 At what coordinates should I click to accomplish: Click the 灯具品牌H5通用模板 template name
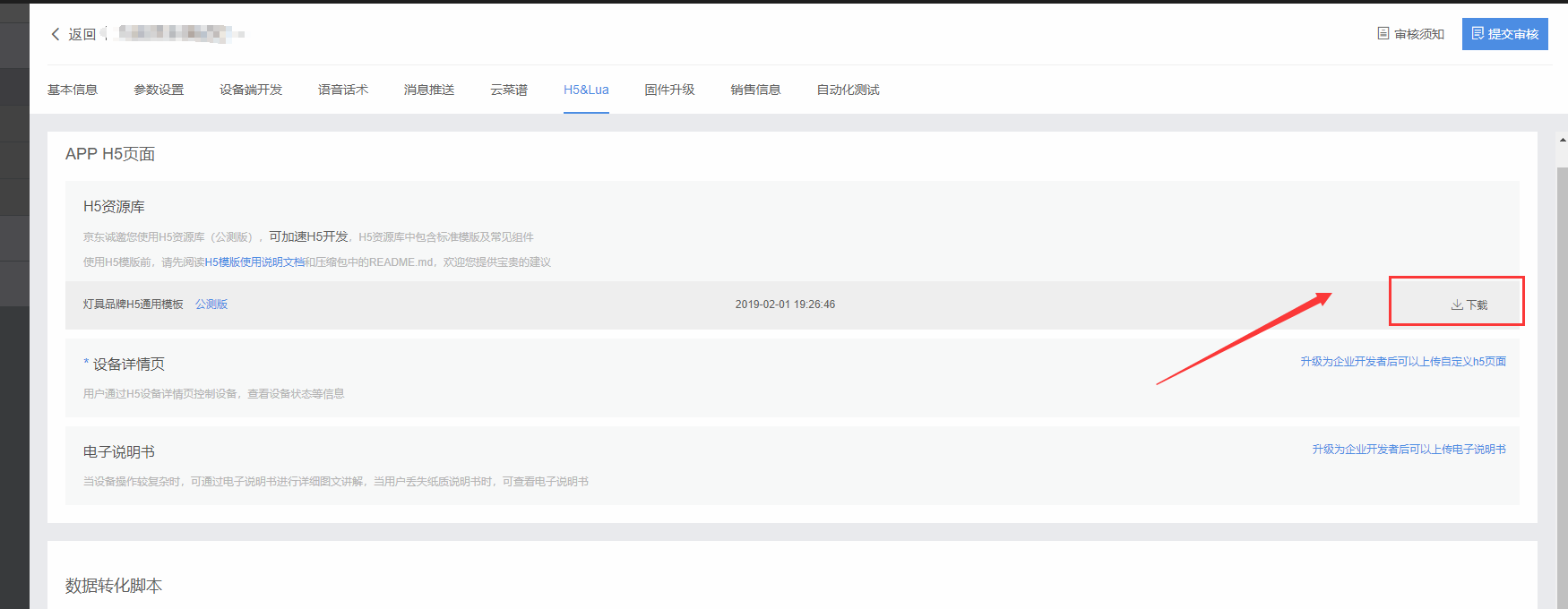pos(133,304)
